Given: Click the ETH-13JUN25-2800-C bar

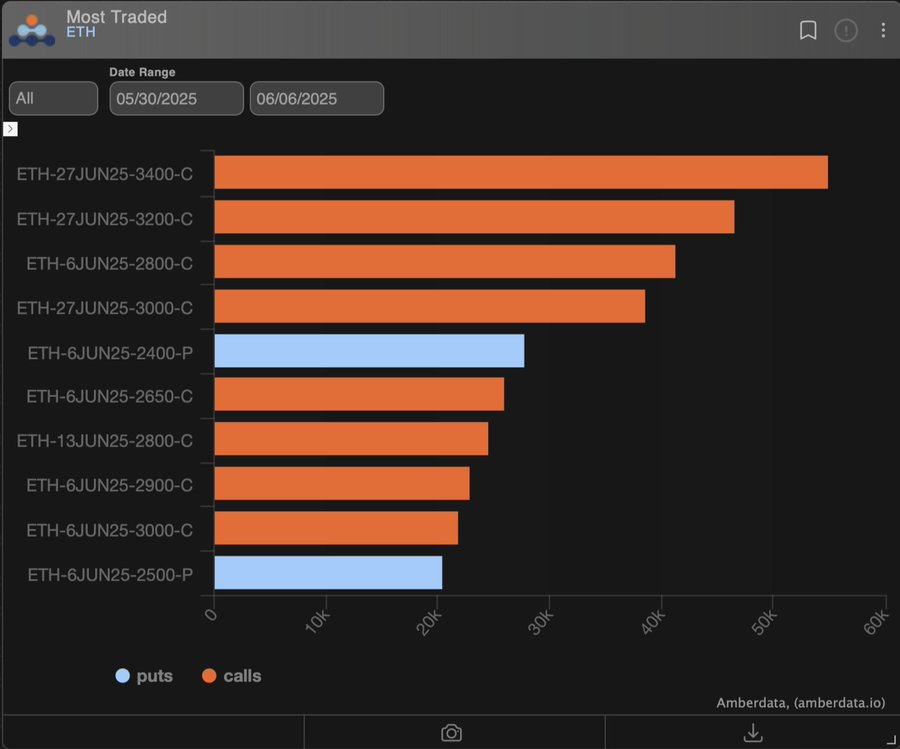Looking at the screenshot, I should point(351,439).
